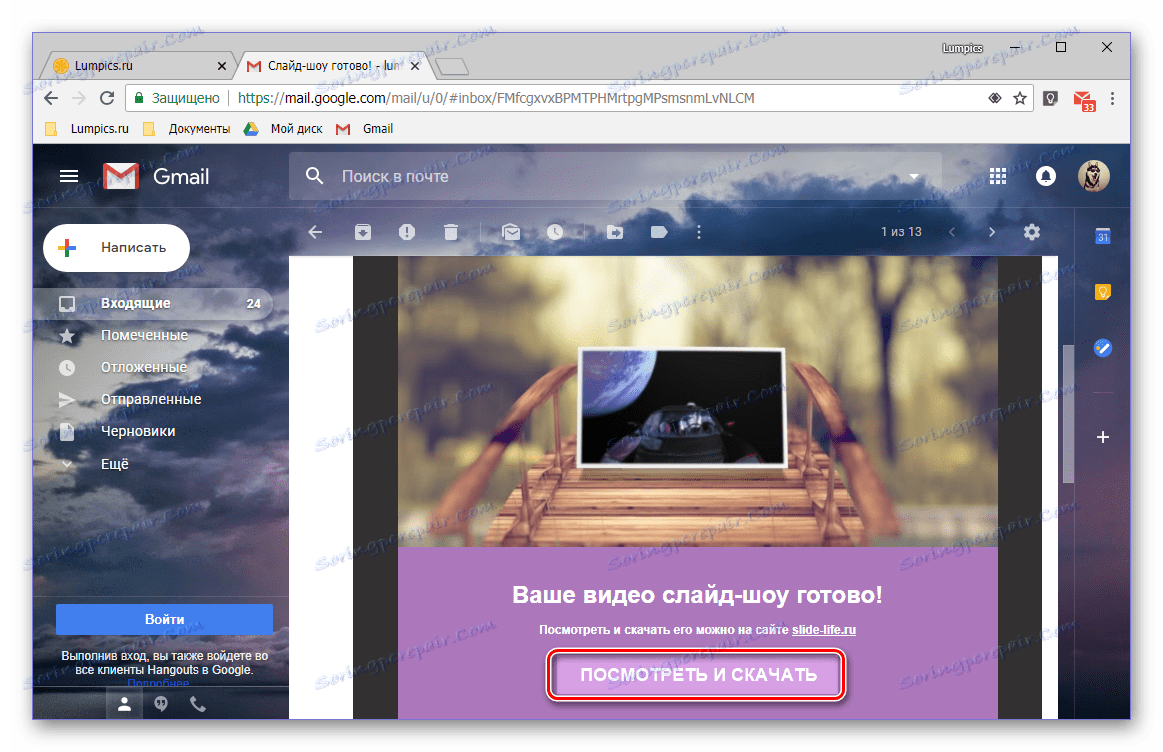Mark the email as unread
The width and height of the screenshot is (1163, 752).
pos(510,232)
